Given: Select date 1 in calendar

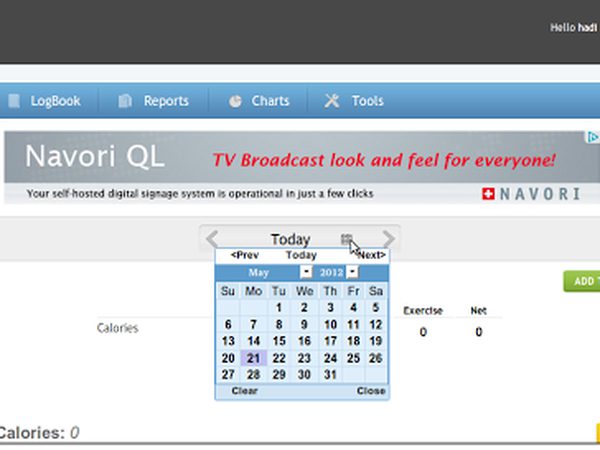Looking at the screenshot, I should pos(279,308).
